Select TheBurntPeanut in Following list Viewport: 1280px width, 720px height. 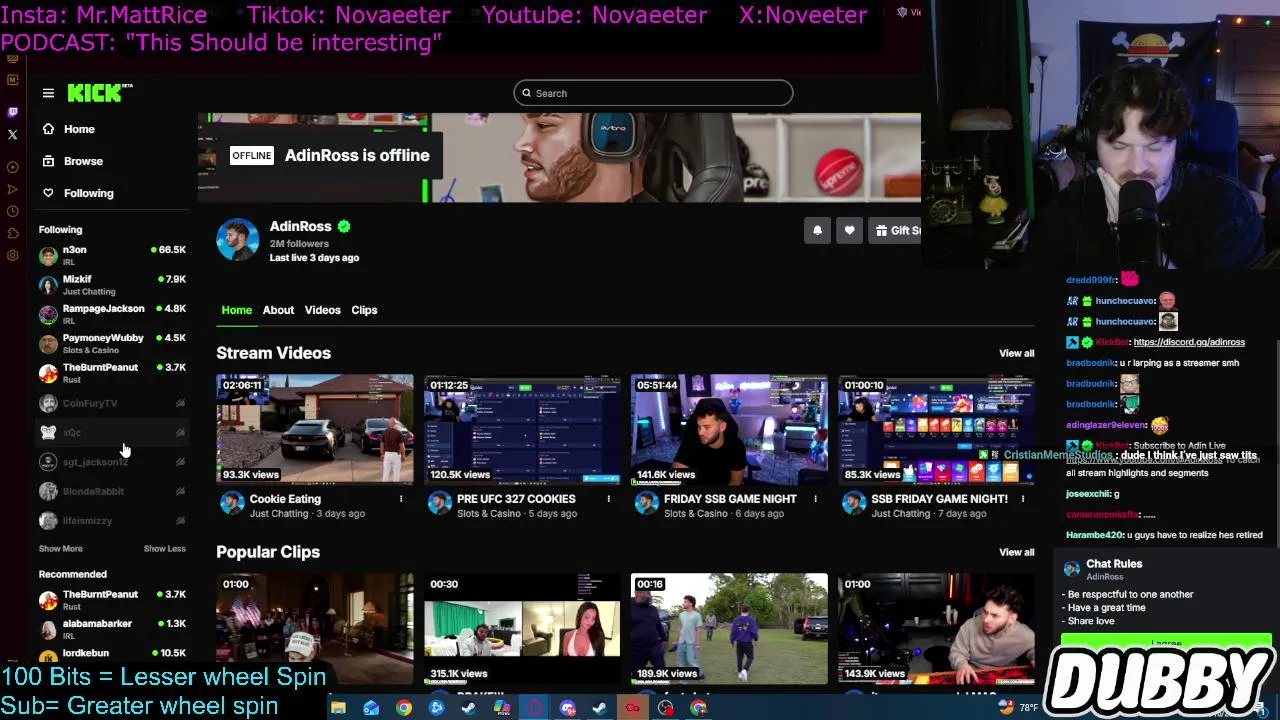[112, 373]
